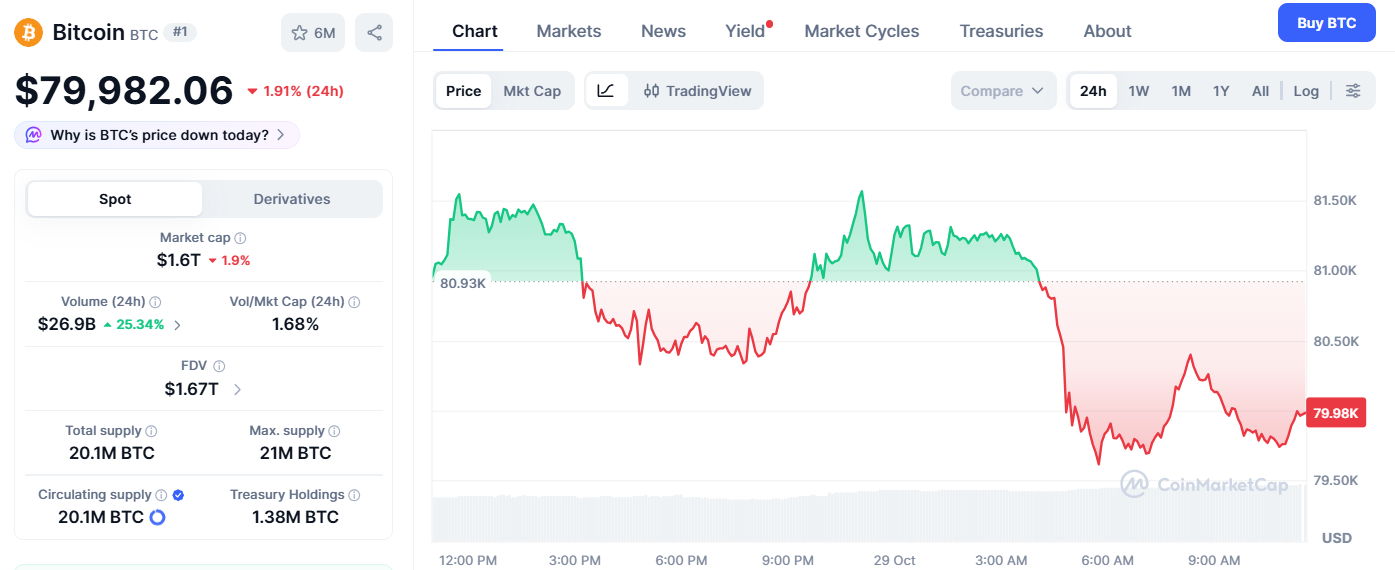The image size is (1395, 570).
Task: Open the Chart tab
Action: 475,31
